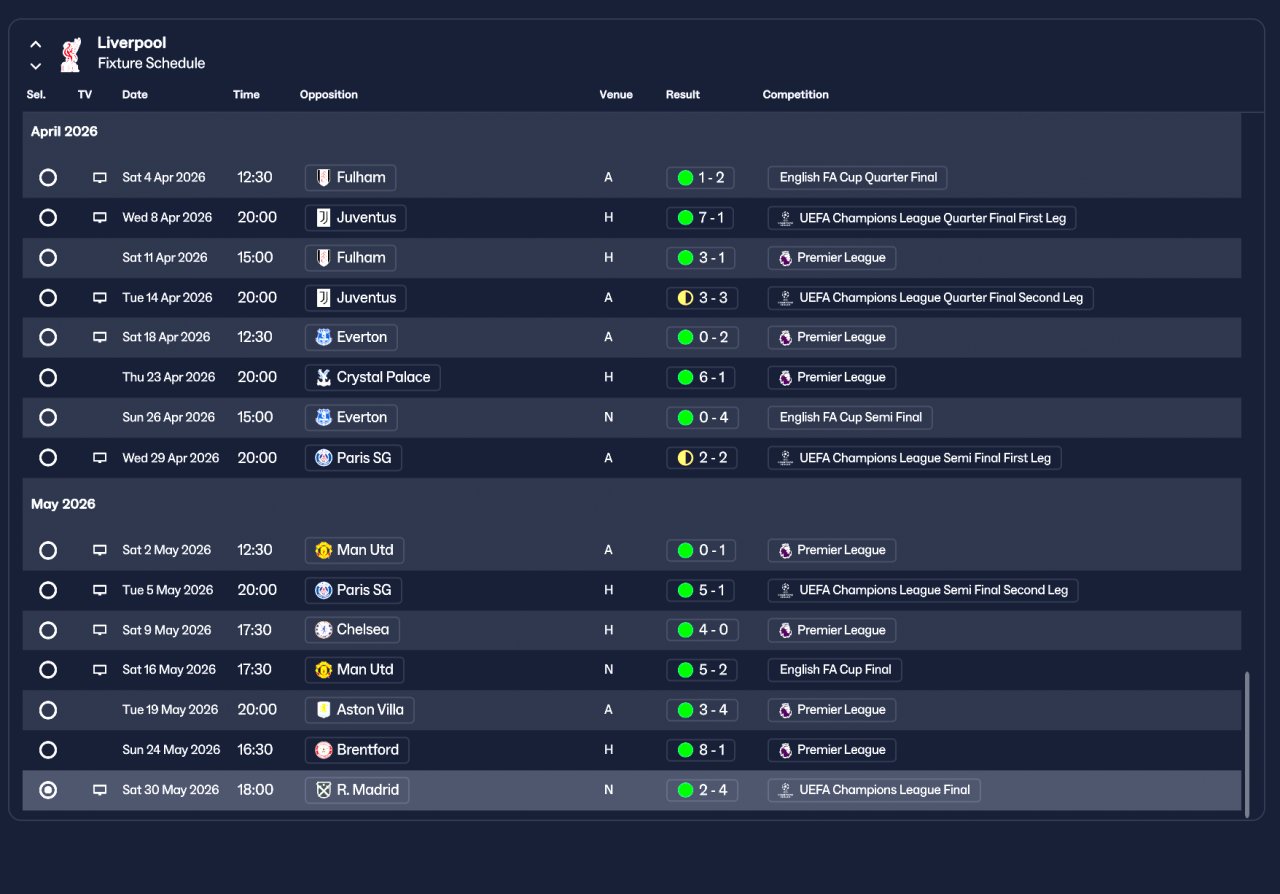Click the Juventus badge on 8 Apr fixture
Viewport: 1280px width, 894px height.
[x=323, y=218]
